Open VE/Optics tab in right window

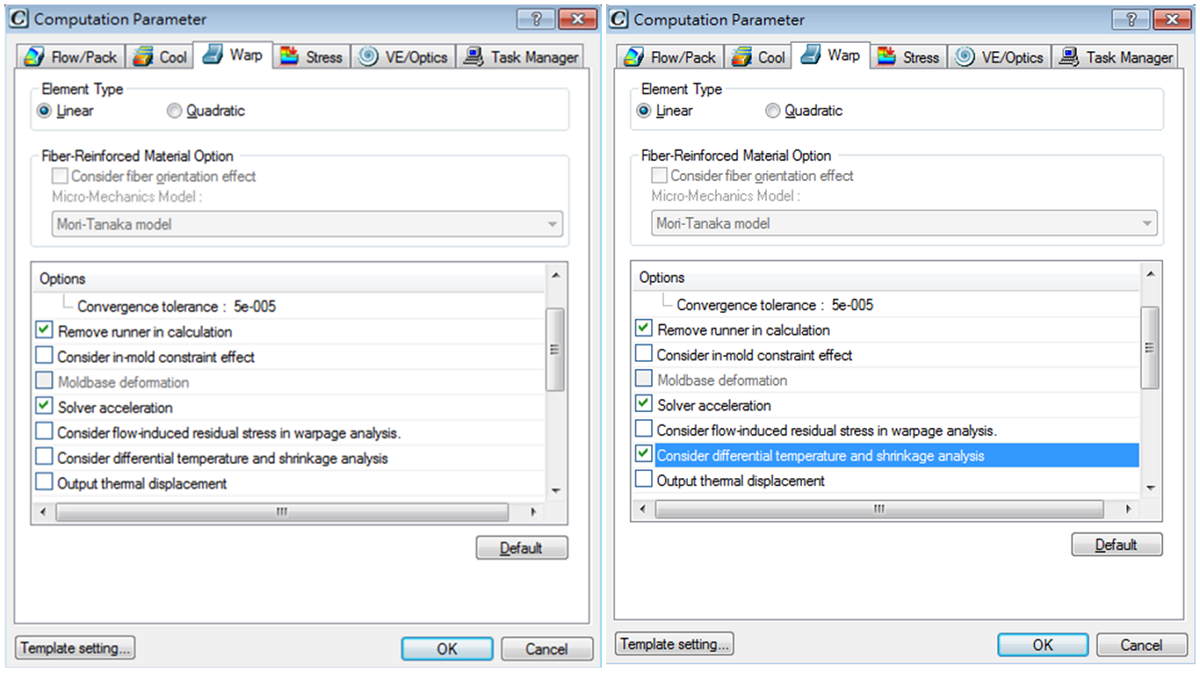[x=1000, y=57]
